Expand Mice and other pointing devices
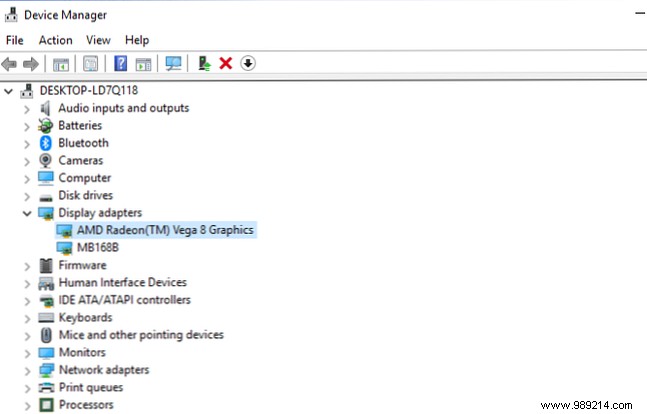 tap(27, 336)
